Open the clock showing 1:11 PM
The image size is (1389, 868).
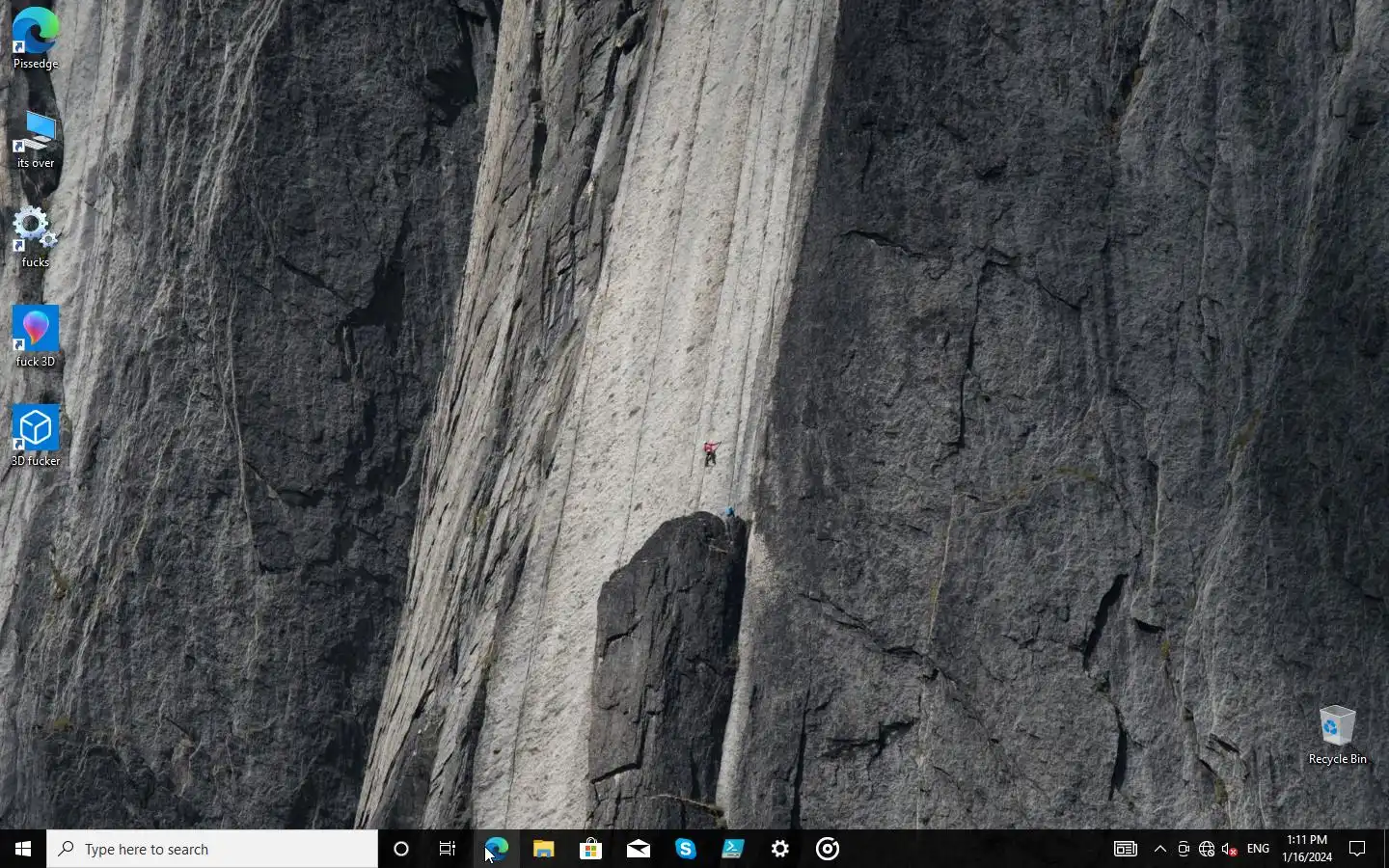click(x=1307, y=849)
